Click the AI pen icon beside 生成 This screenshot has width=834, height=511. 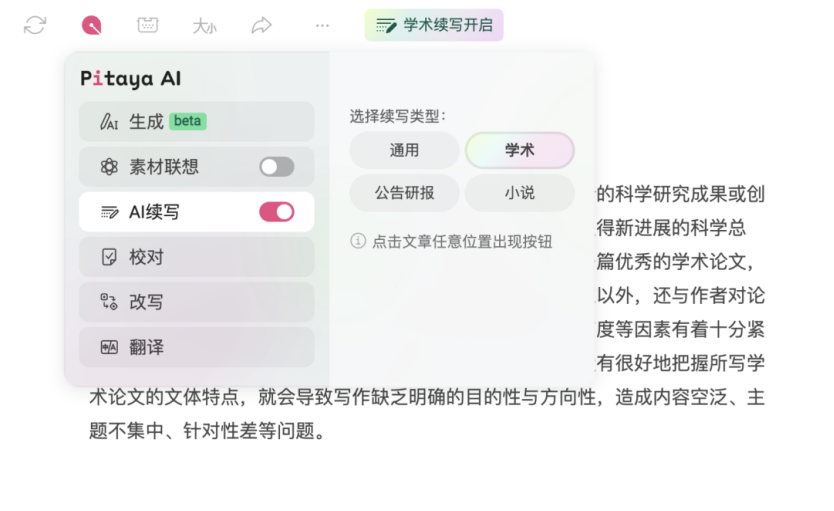[109, 122]
